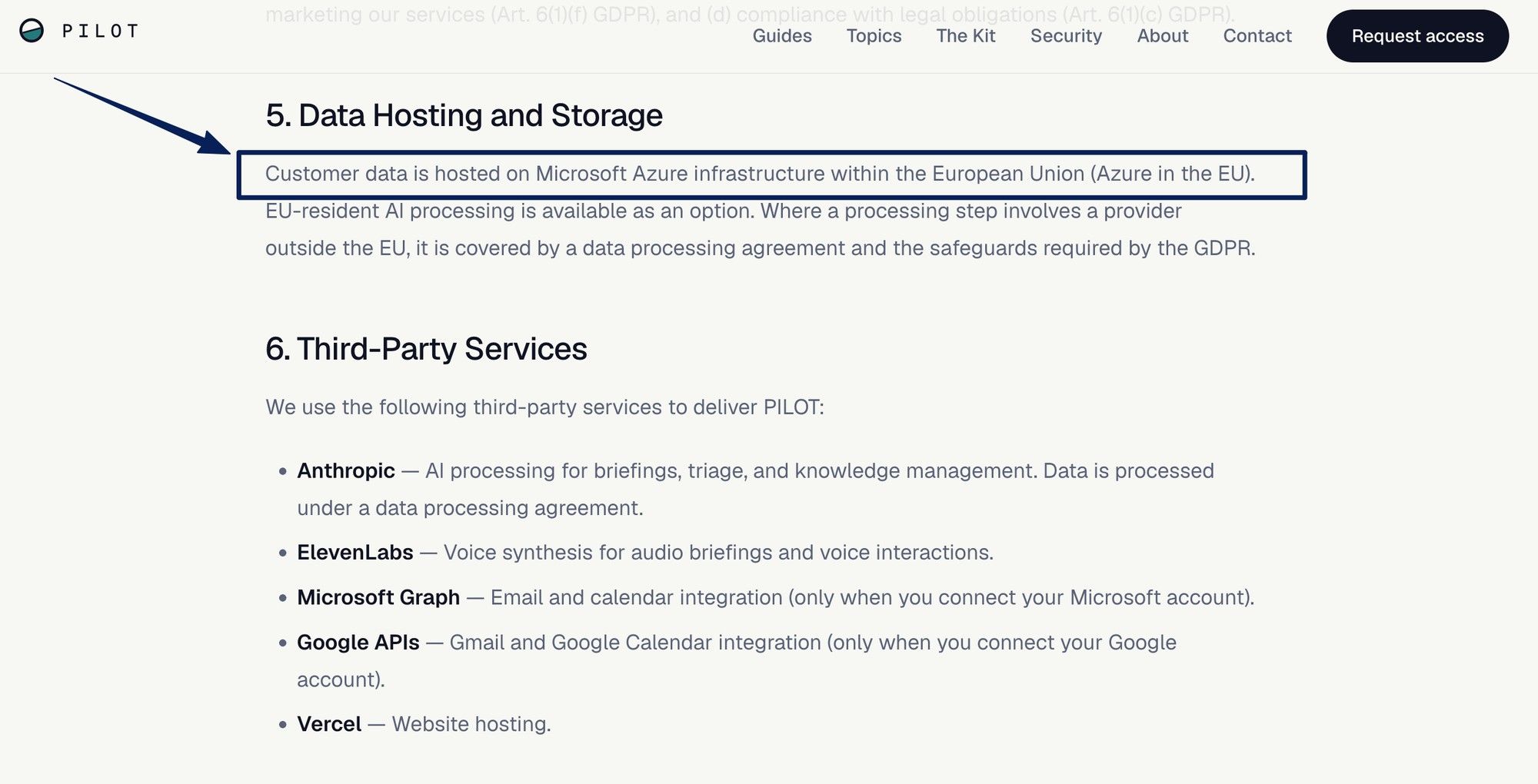Click the bold 'Microsoft Graph' list entry

378,597
